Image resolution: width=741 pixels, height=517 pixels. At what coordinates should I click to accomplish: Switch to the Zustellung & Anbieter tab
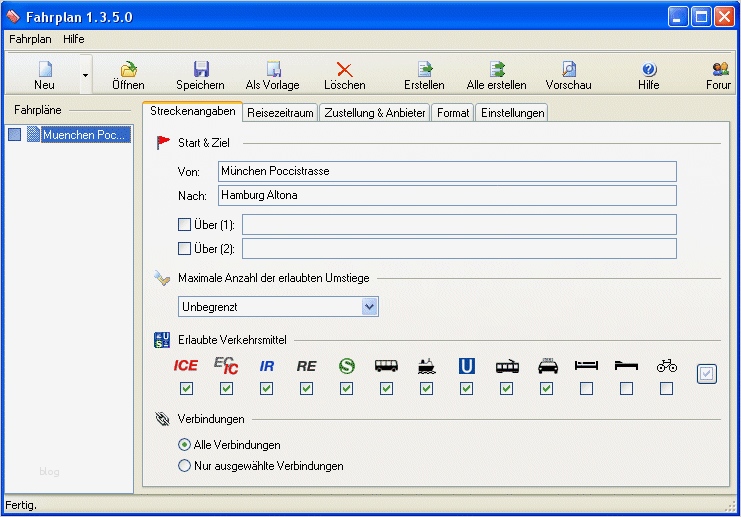[x=375, y=113]
